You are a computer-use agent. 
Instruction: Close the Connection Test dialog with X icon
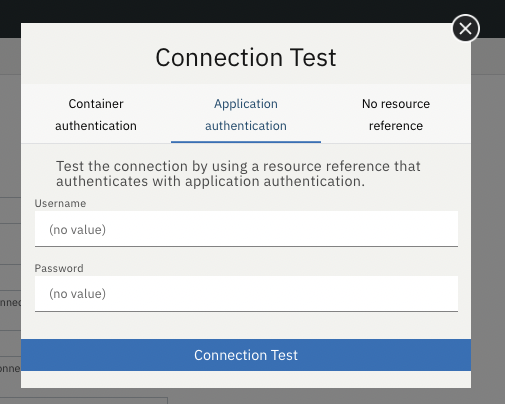pos(466,28)
